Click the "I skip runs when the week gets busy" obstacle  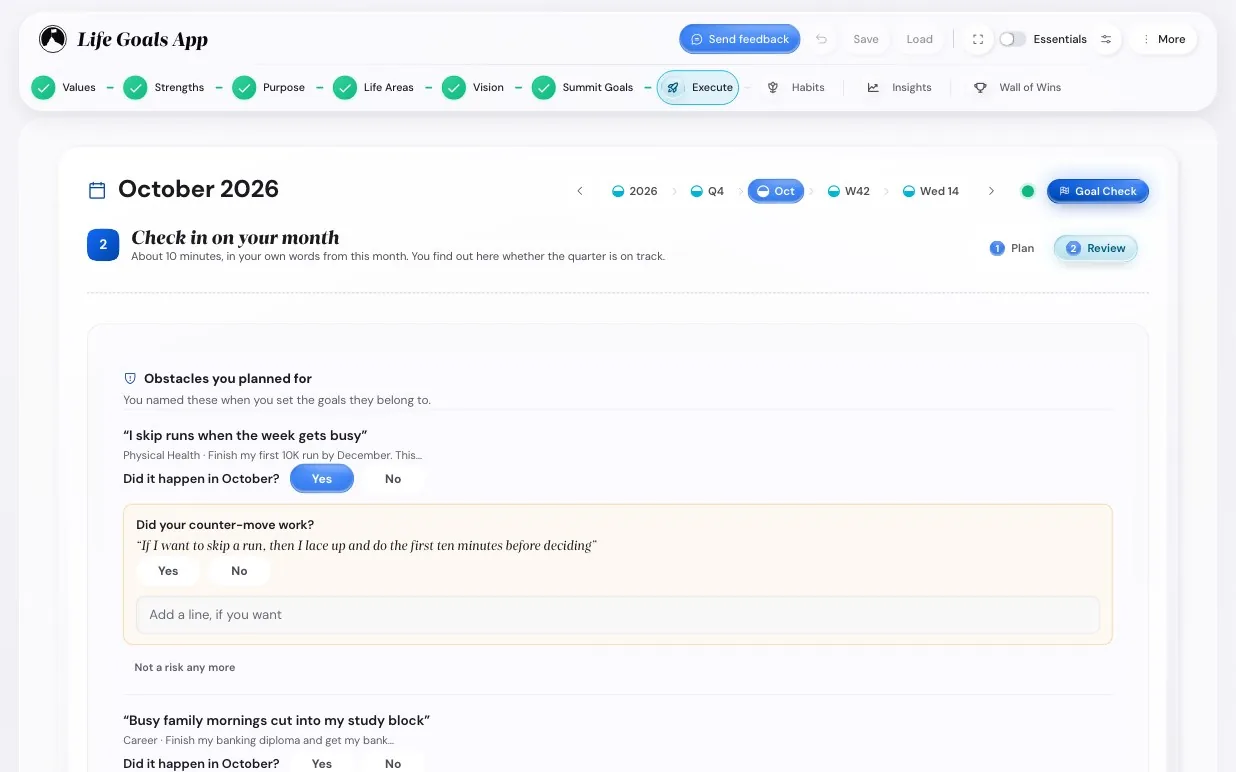tap(245, 435)
